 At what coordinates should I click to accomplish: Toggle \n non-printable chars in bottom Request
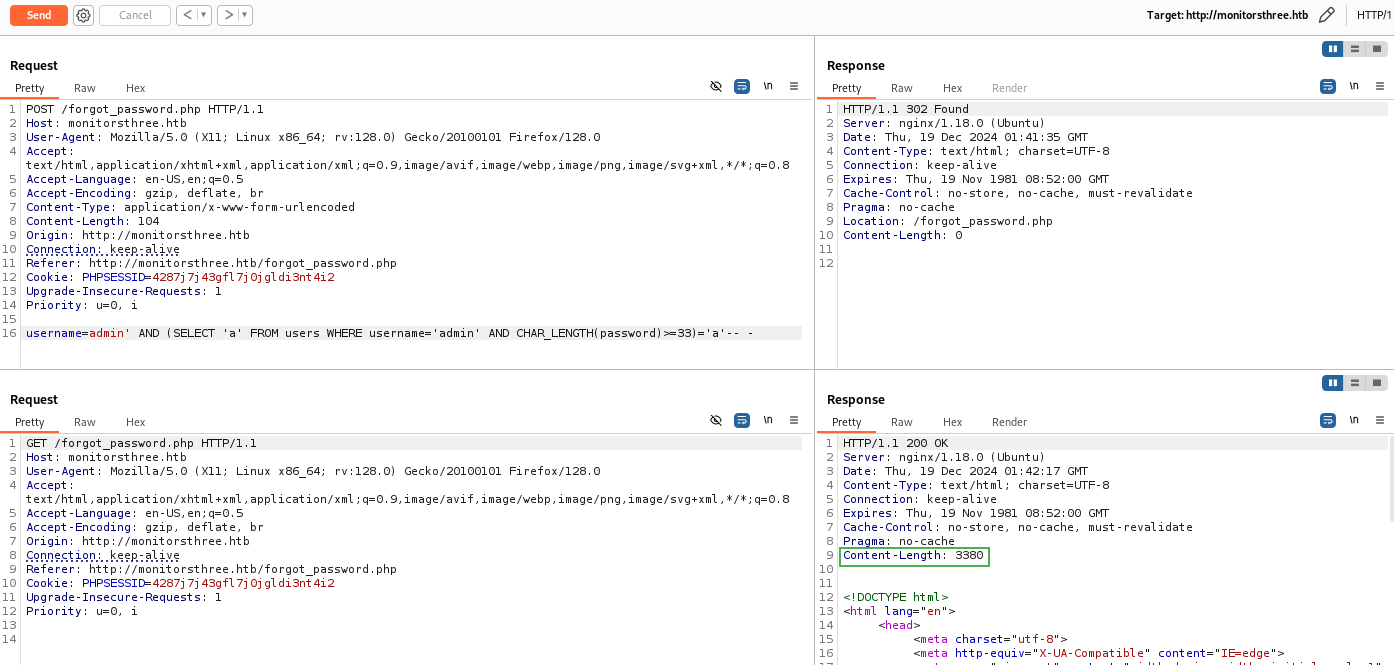(768, 421)
